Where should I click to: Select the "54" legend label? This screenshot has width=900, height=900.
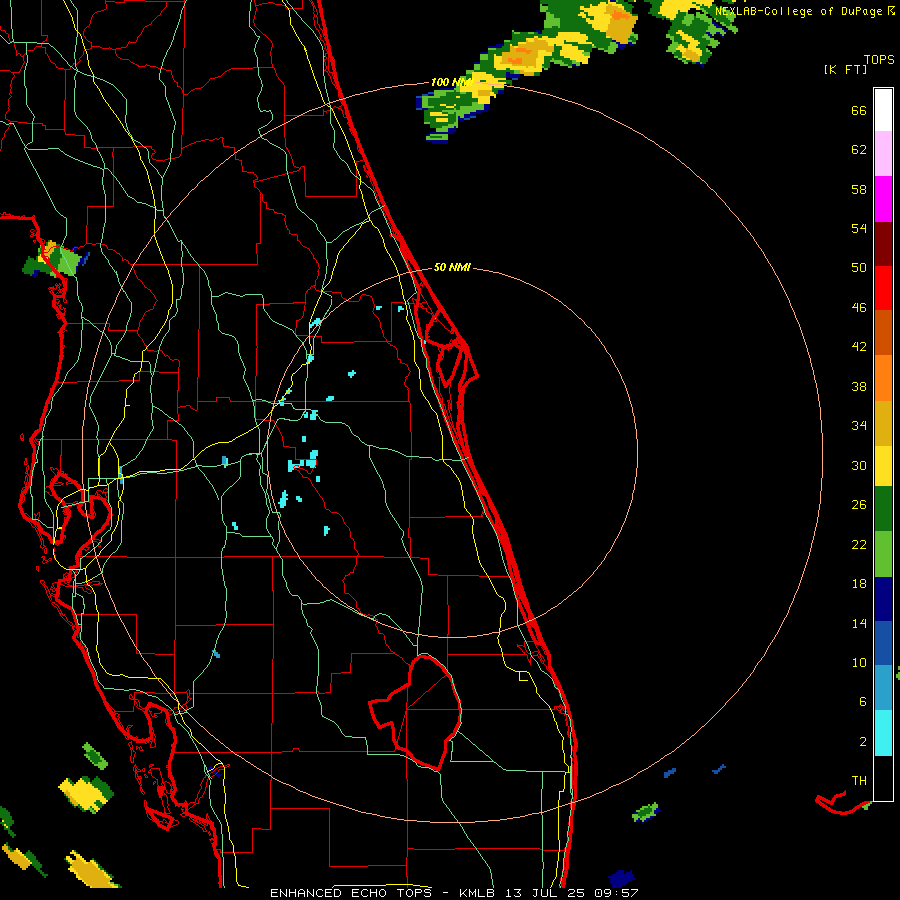[859, 228]
